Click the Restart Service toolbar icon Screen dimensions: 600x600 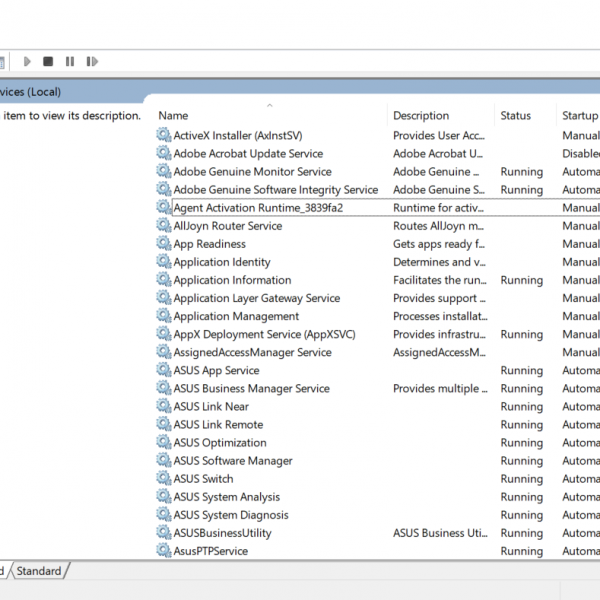(91, 62)
